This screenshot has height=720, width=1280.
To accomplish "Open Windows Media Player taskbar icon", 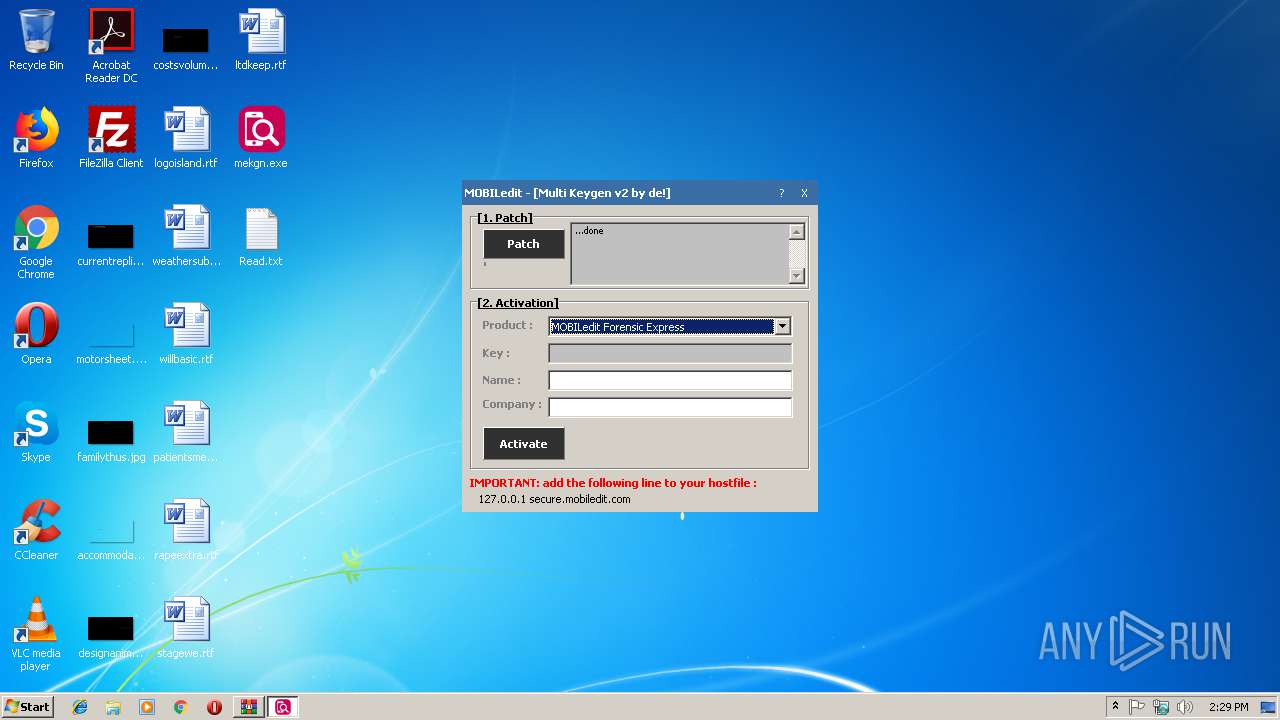I will point(147,707).
